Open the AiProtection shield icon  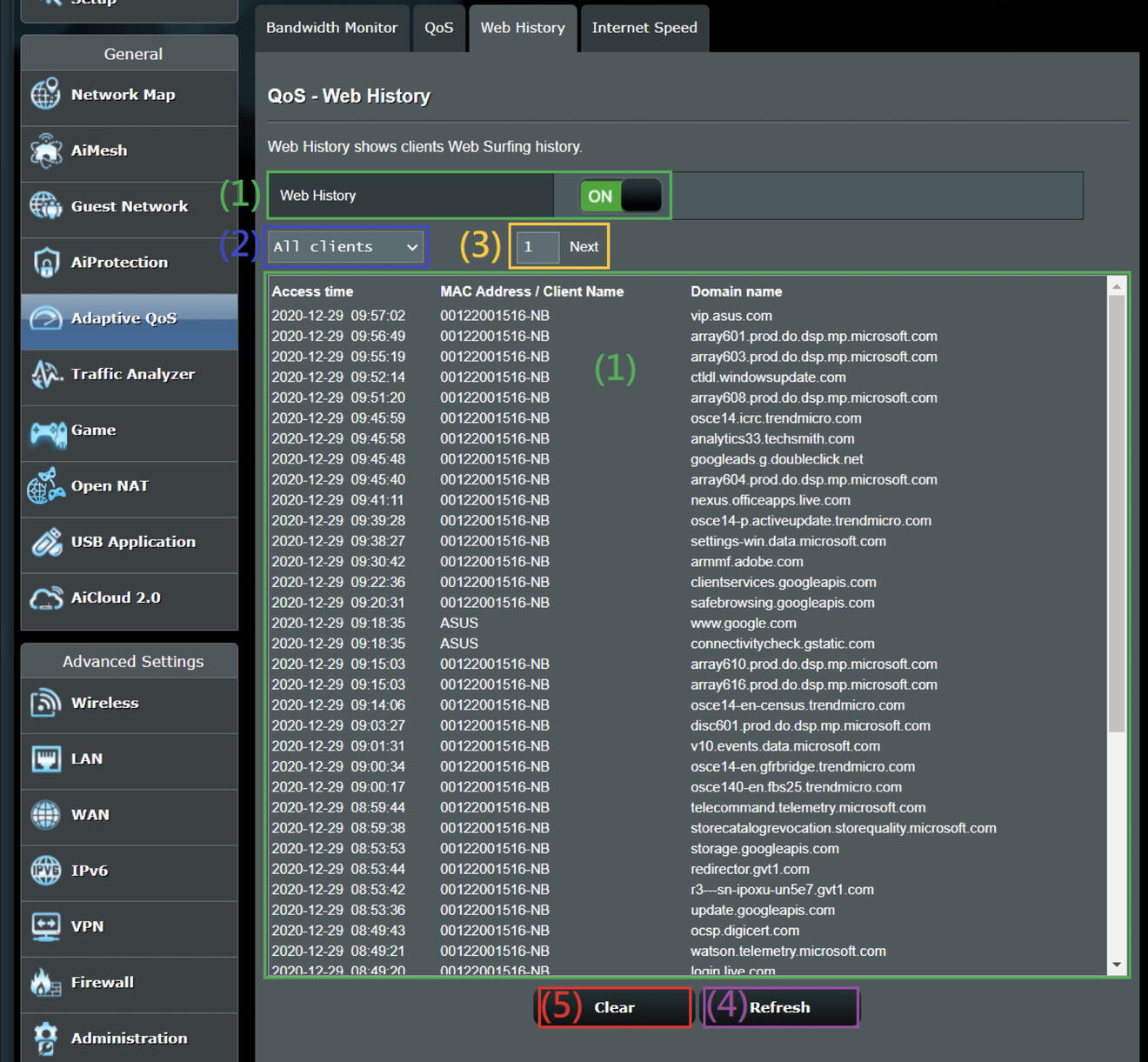46,262
